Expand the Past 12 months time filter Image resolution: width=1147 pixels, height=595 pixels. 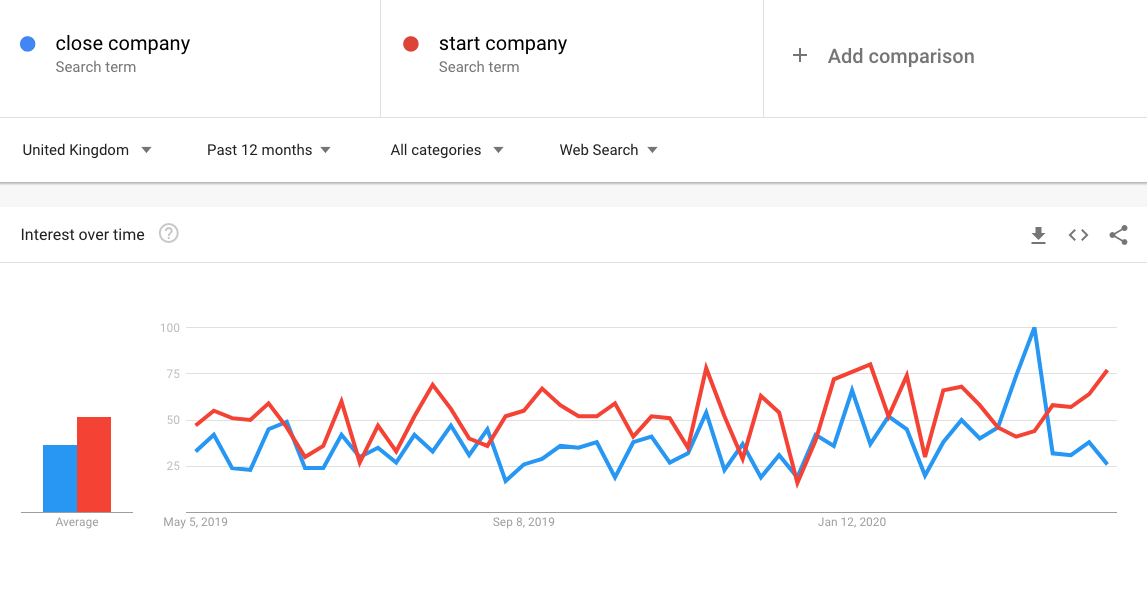(268, 150)
